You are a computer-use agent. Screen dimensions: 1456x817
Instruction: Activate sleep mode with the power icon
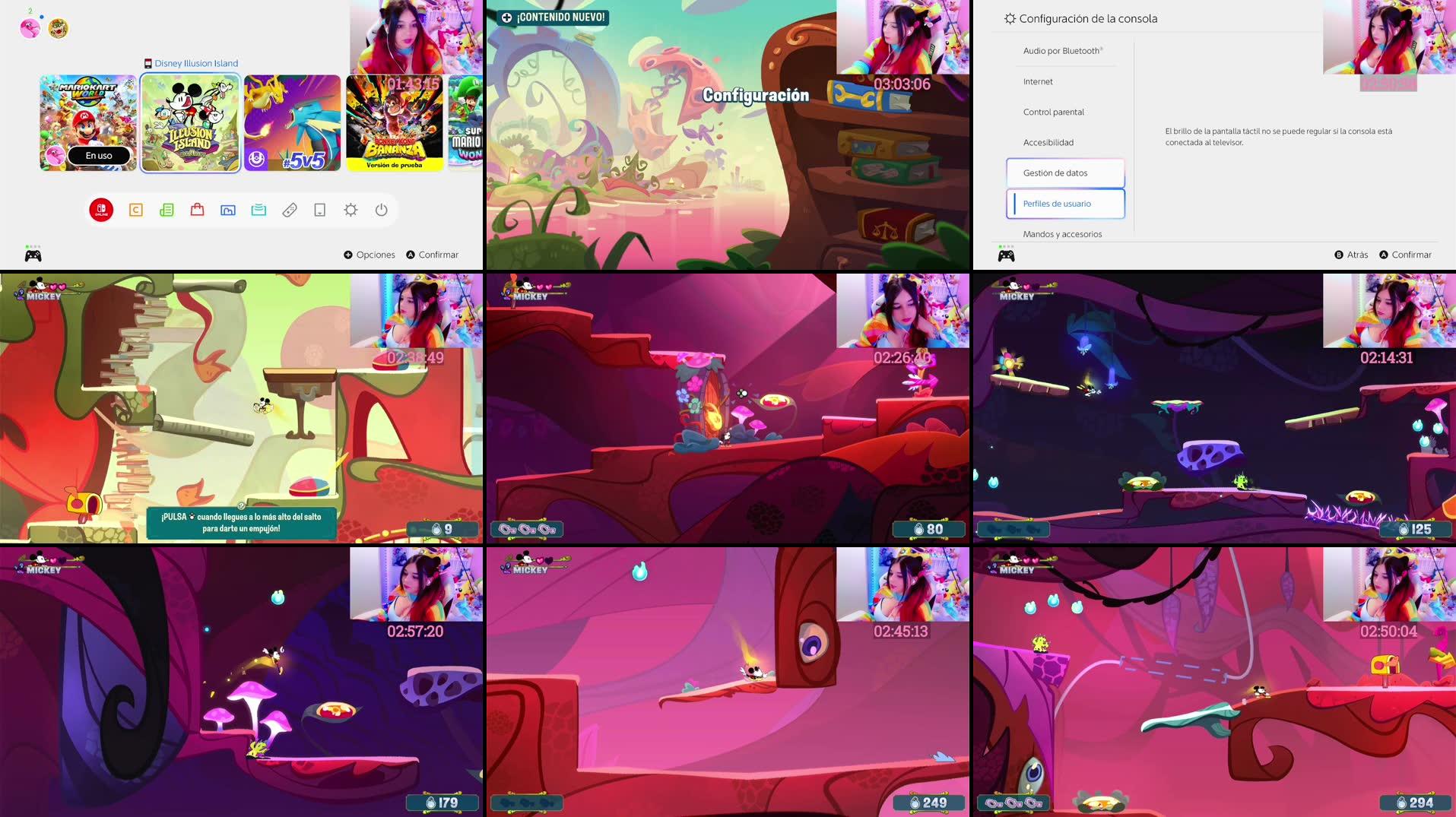(x=380, y=210)
